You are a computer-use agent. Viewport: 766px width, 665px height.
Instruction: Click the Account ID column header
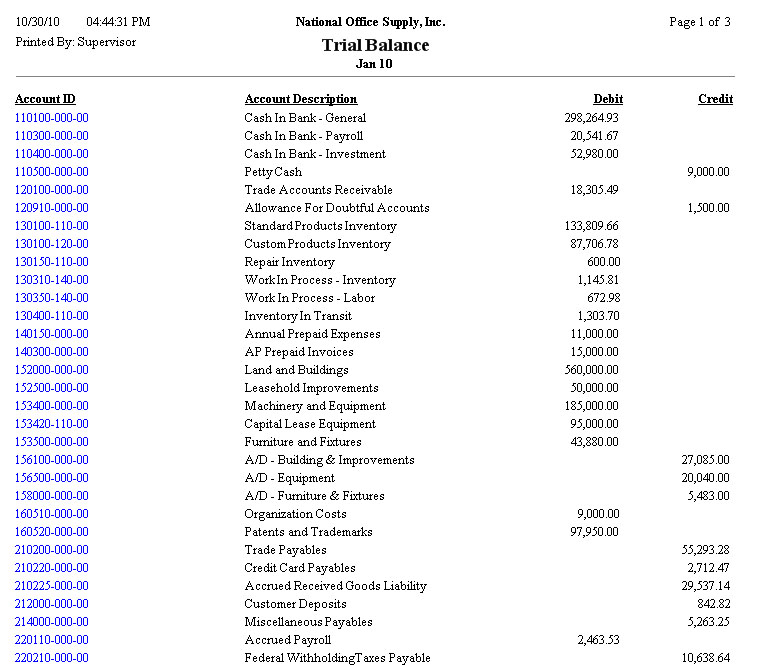[45, 99]
